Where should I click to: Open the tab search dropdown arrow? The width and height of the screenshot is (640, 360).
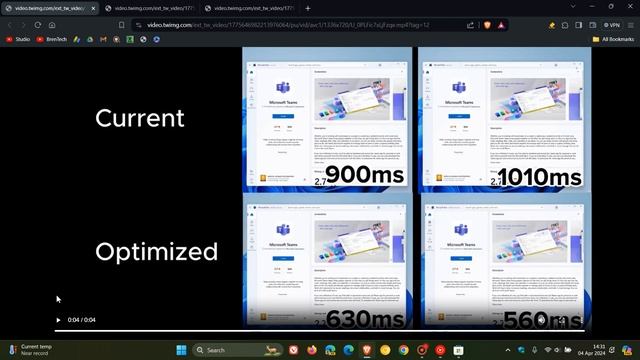coord(573,7)
